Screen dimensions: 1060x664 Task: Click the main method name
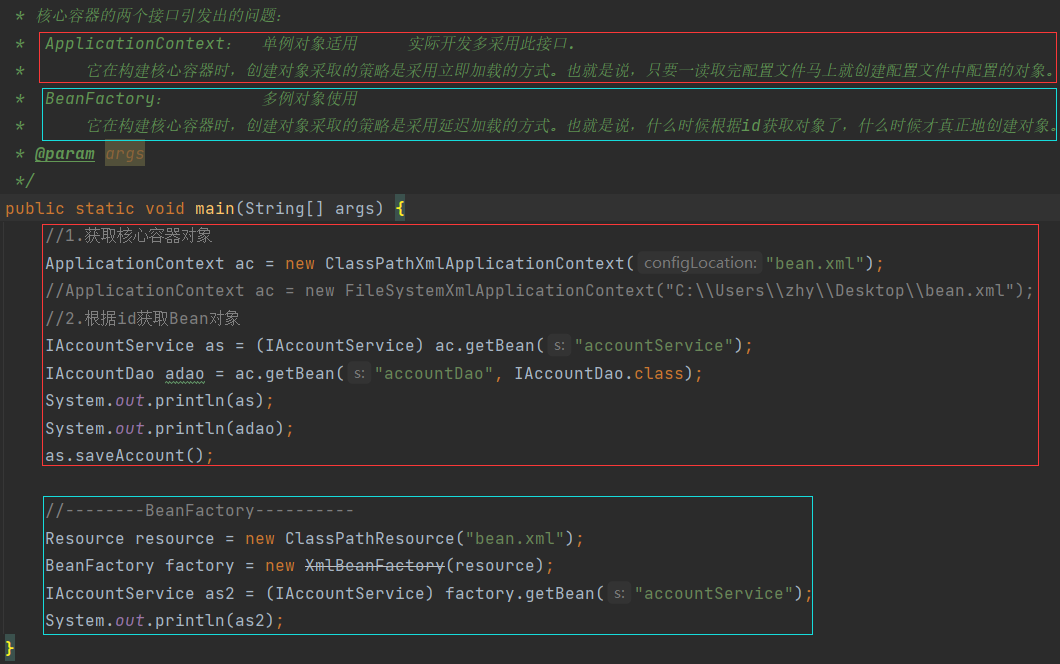214,208
